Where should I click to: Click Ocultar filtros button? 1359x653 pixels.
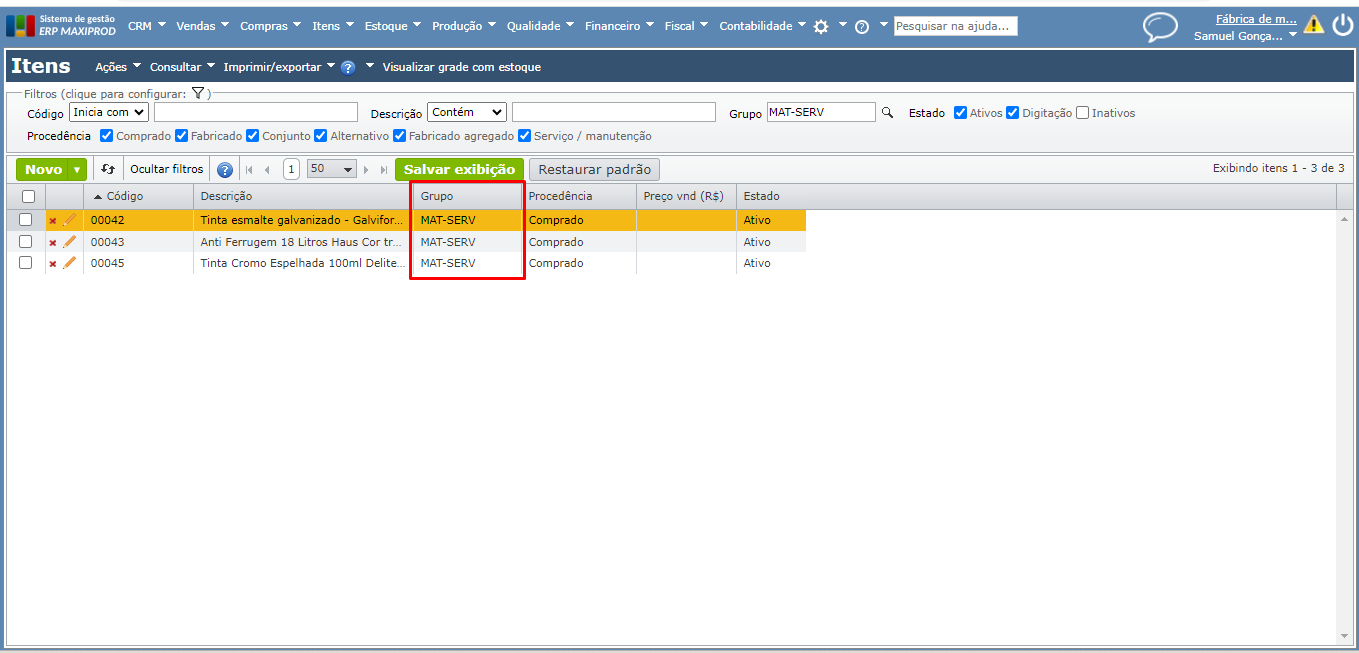tap(166, 170)
